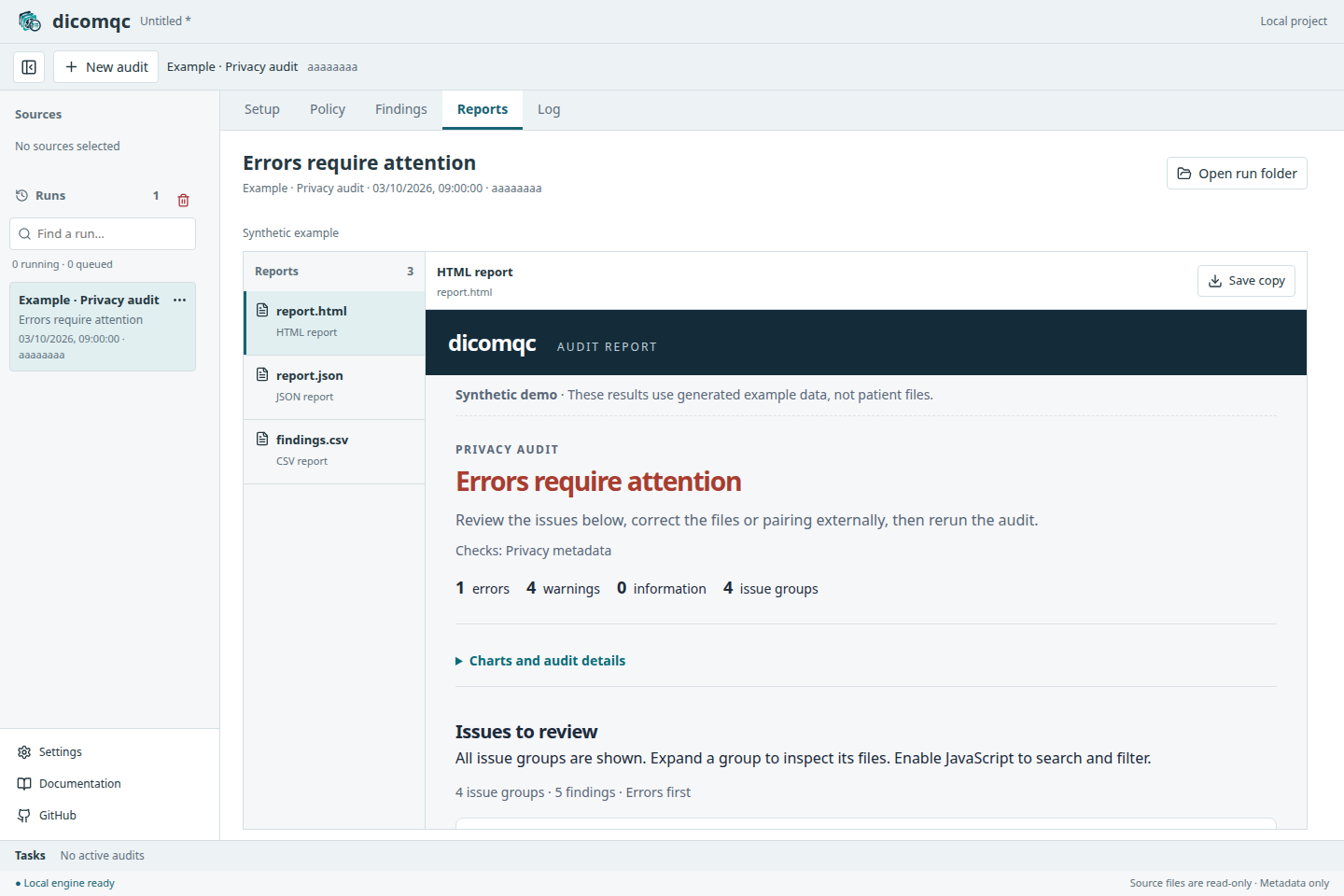Switch to the Setup tab
The image size is (1344, 896).
(x=262, y=109)
